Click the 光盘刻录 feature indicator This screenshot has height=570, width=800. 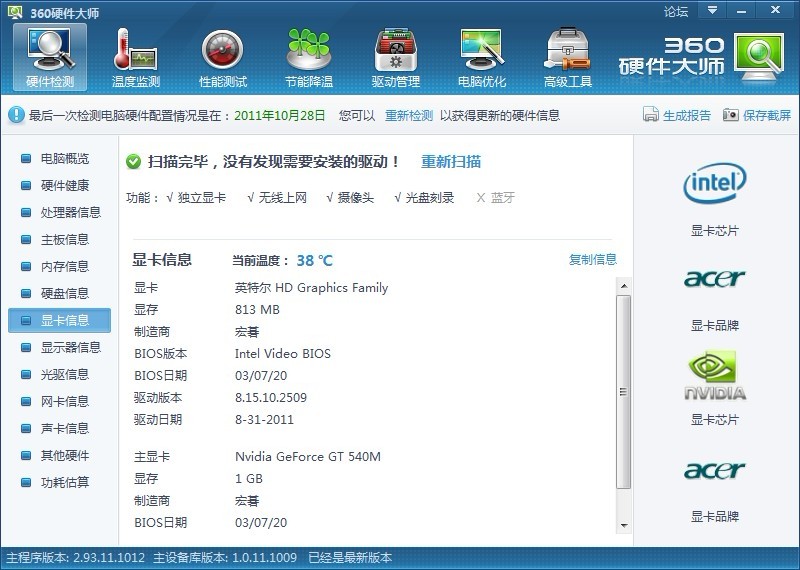coord(424,197)
